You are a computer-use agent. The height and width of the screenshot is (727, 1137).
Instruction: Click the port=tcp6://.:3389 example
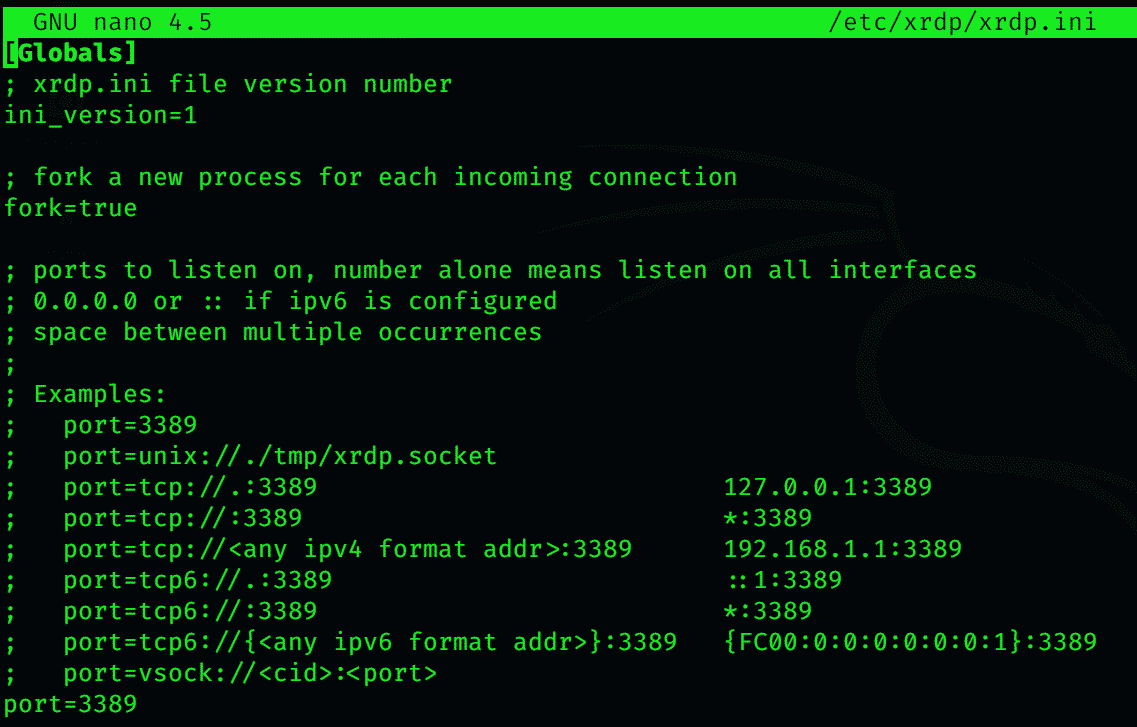pyautogui.click(x=197, y=580)
